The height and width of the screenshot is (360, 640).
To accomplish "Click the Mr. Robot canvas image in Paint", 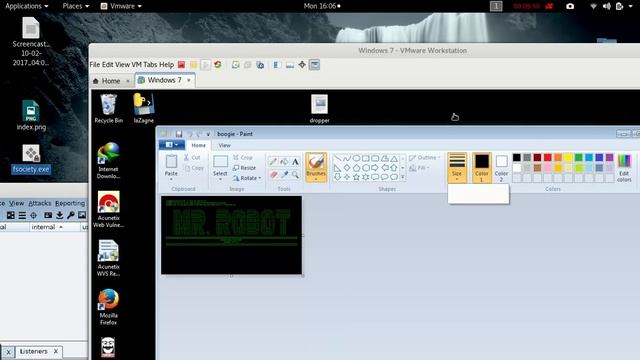I will [231, 235].
